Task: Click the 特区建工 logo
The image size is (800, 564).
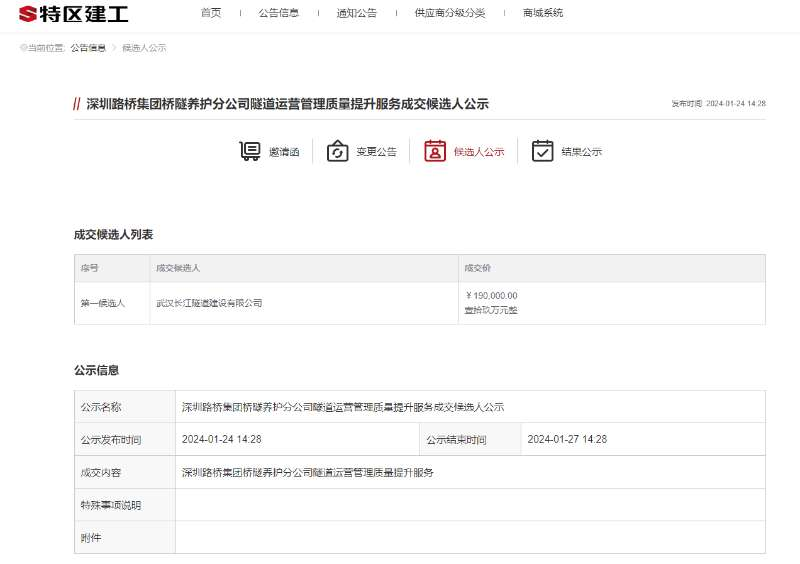Action: (x=73, y=14)
